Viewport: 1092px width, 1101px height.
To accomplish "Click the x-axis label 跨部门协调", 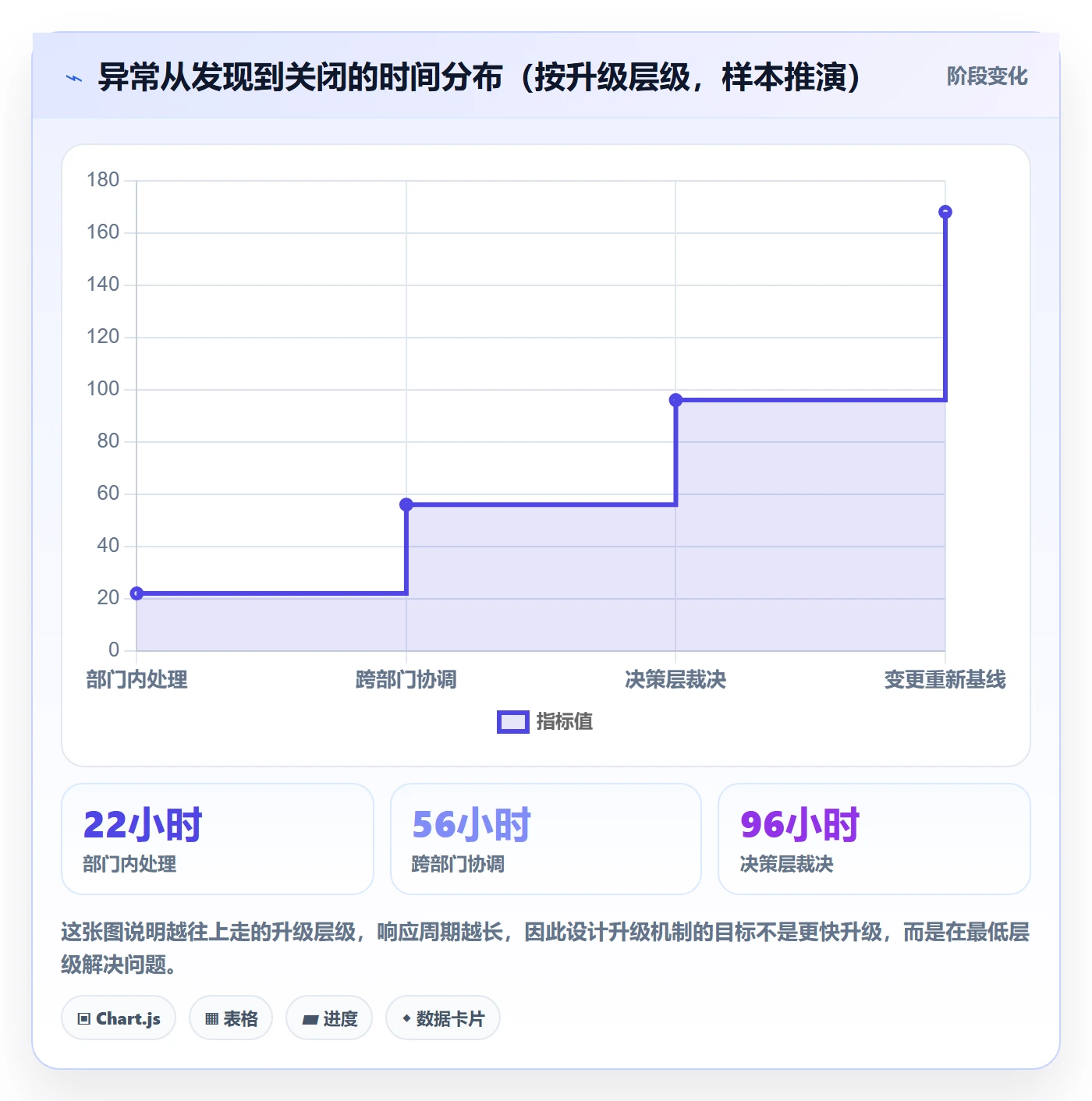I will [406, 680].
